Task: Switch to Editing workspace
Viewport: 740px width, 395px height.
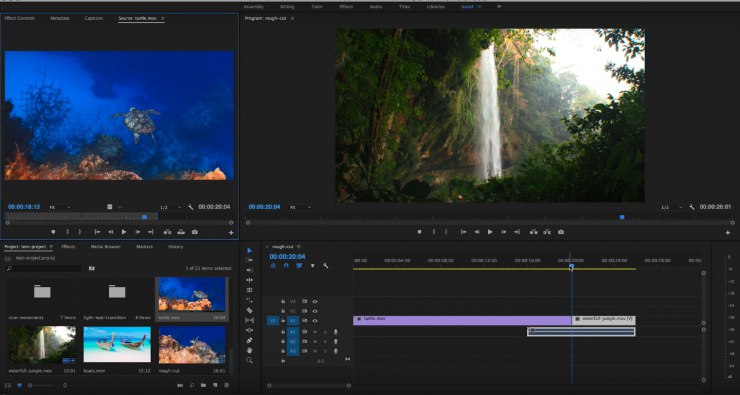Action: coord(287,7)
